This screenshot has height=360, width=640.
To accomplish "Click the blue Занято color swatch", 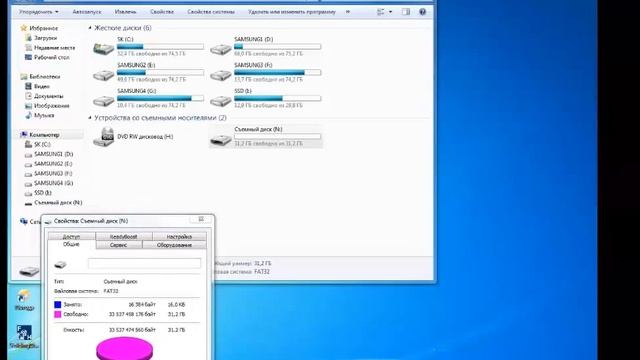I will point(58,304).
